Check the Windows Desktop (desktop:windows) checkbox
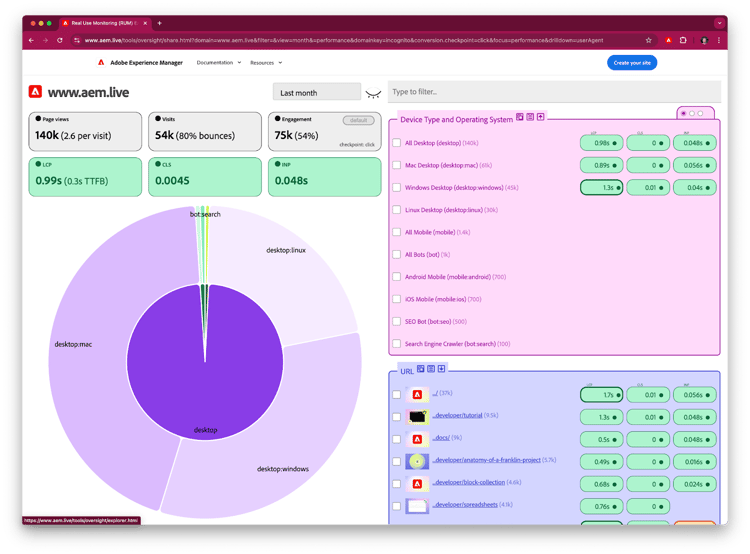This screenshot has height=554, width=750. coord(397,188)
